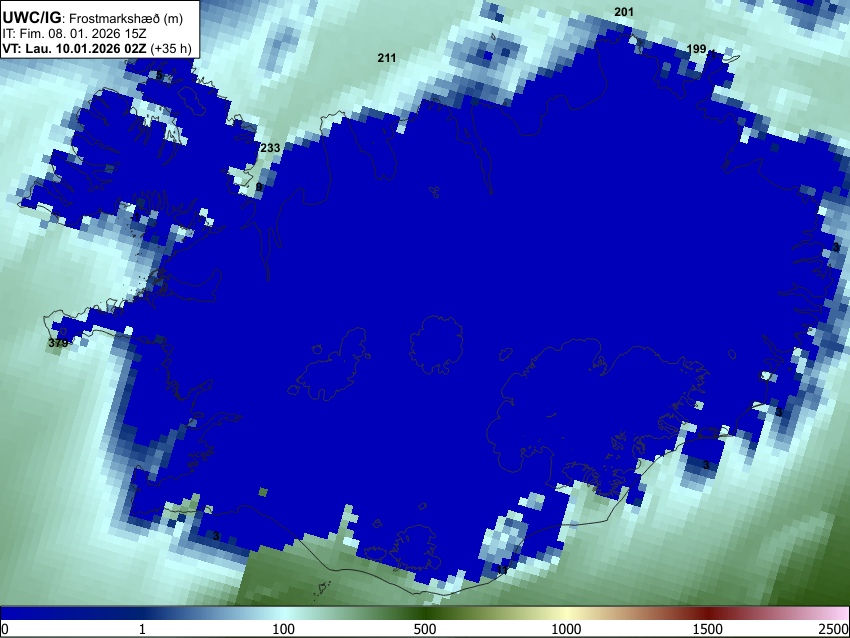This screenshot has width=850, height=638.
Task: Click the "1" label on the color scale
Action: point(142,629)
